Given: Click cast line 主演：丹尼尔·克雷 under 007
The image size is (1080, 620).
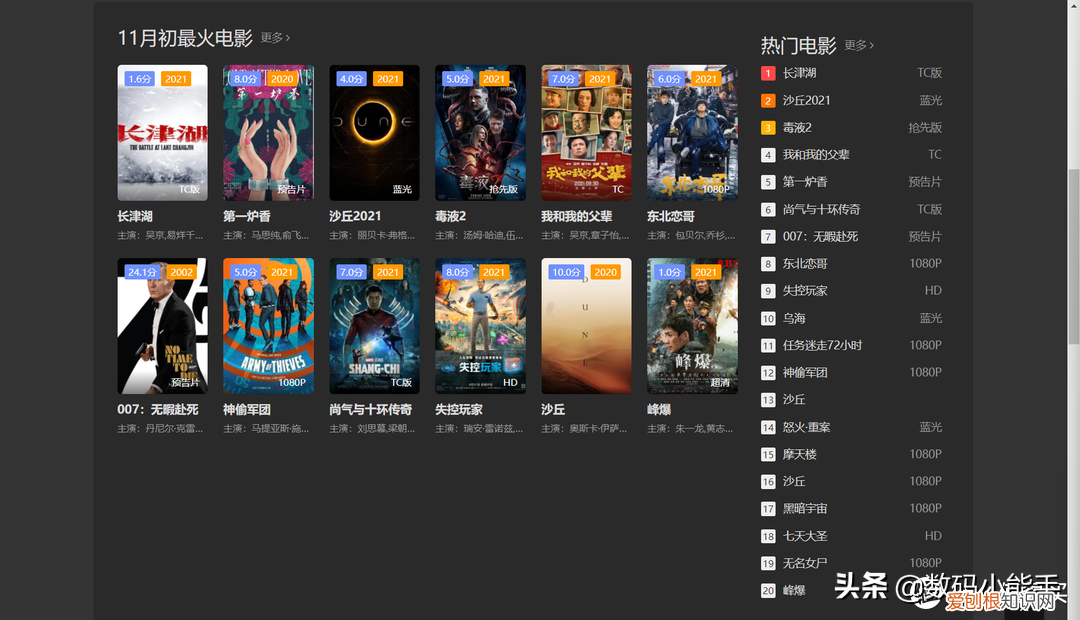Looking at the screenshot, I should click(x=160, y=428).
